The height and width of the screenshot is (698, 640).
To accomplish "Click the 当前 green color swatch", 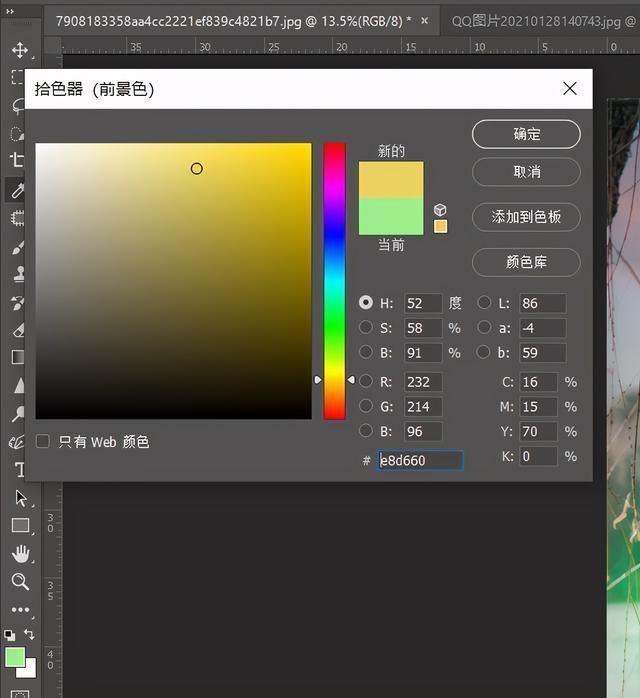I will tap(391, 216).
